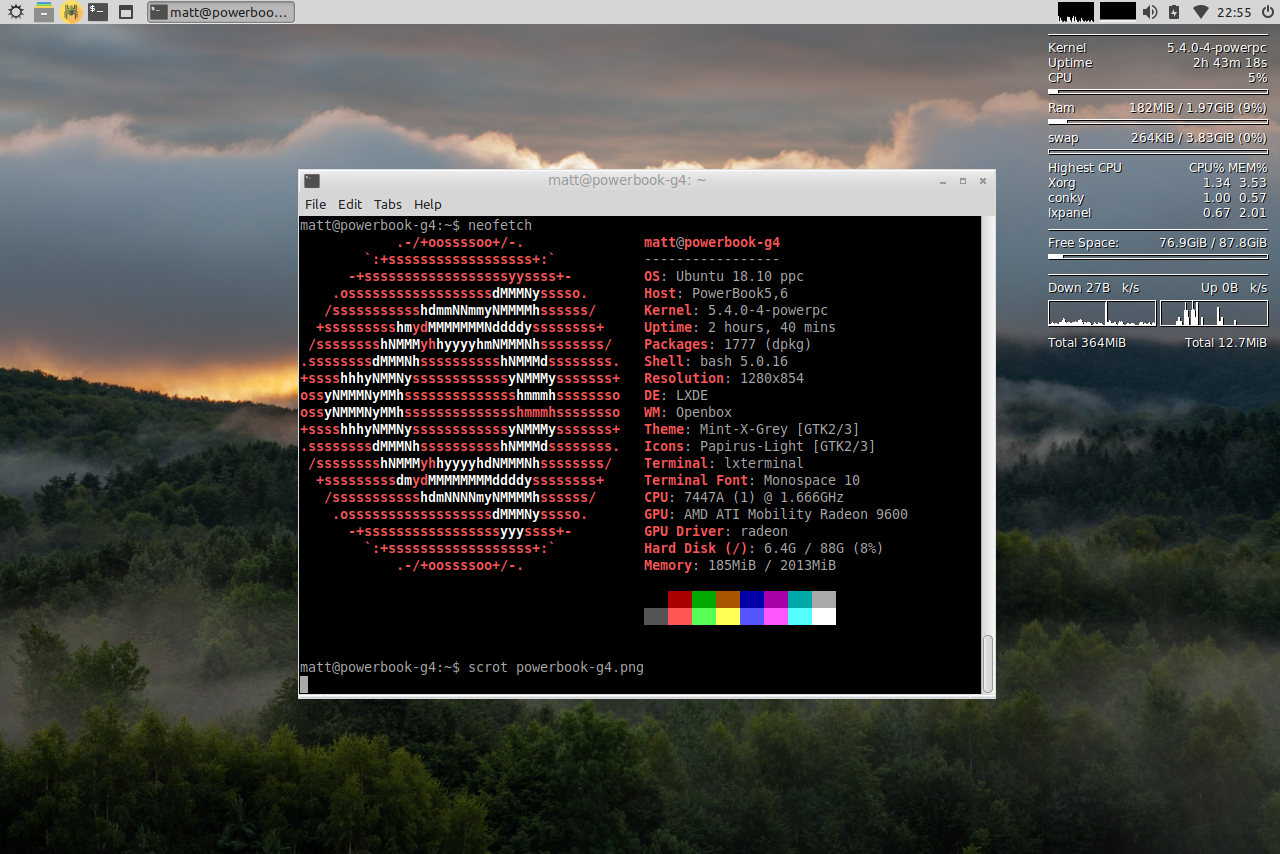Click the Ubuntu ASCII logo in terminal
The height and width of the screenshot is (854, 1280).
(460, 404)
